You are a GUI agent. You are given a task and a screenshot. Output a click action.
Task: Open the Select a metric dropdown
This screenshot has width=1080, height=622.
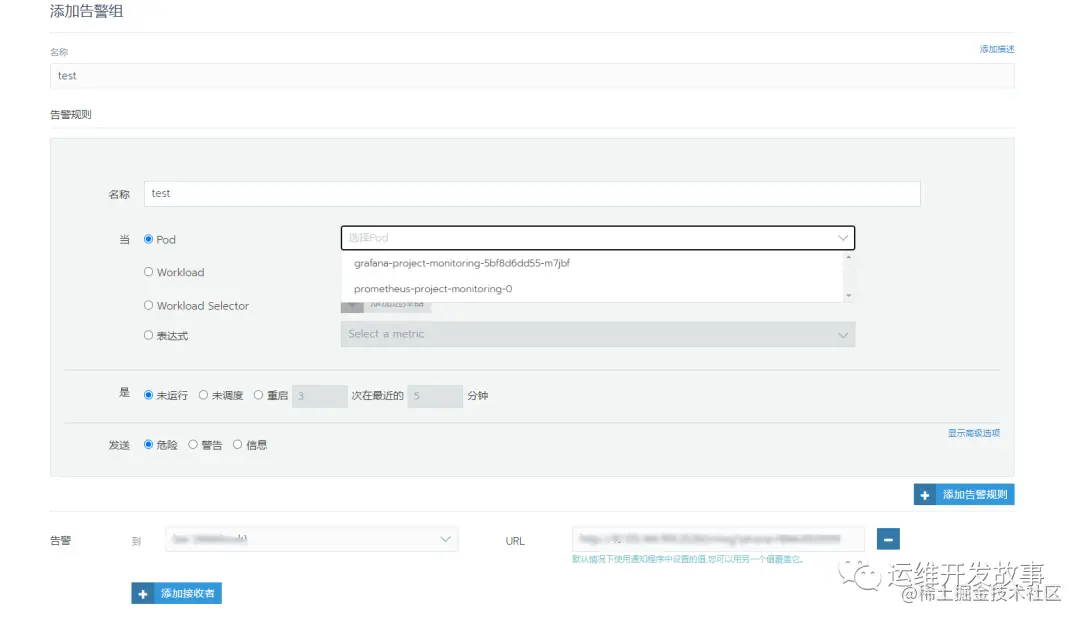pyautogui.click(x=598, y=334)
